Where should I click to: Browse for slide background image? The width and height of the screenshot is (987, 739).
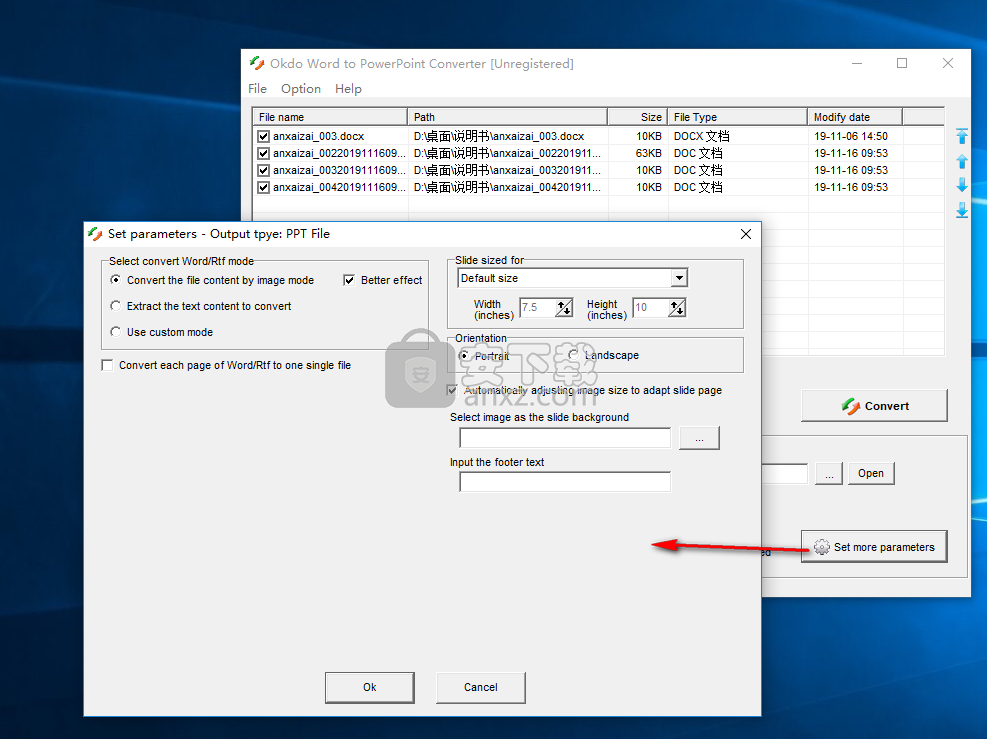[699, 438]
